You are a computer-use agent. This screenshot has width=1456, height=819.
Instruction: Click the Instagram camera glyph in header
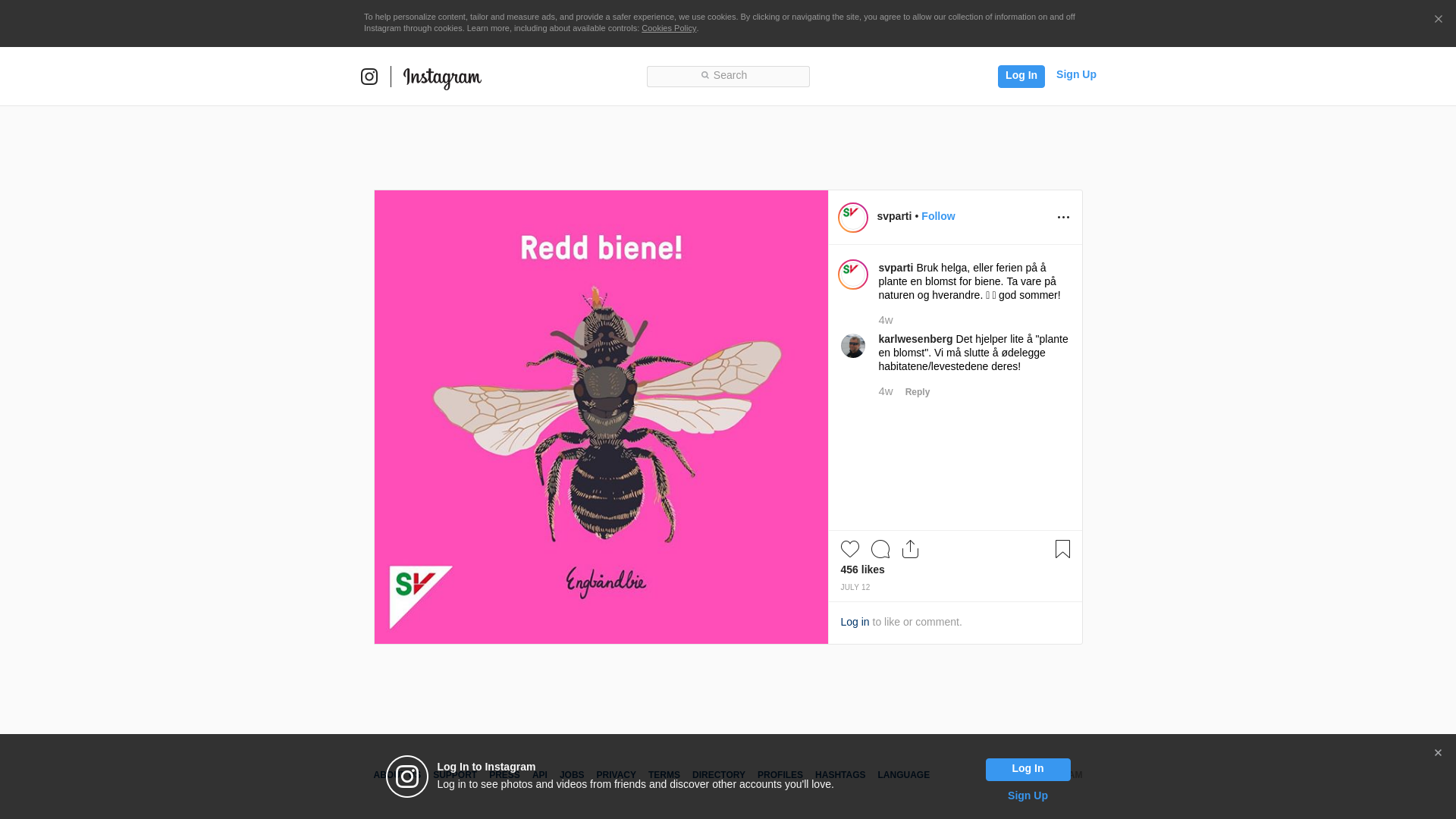point(369,77)
